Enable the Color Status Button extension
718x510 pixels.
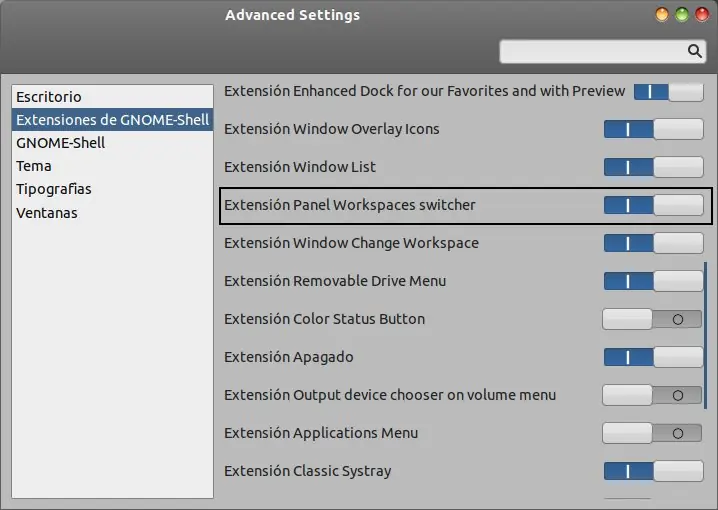pos(653,319)
